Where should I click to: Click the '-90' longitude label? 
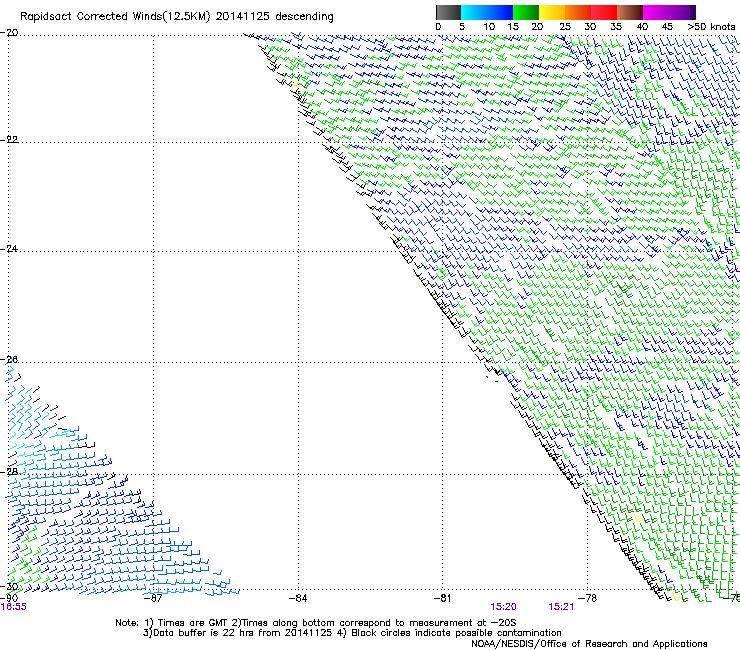tap(9, 598)
